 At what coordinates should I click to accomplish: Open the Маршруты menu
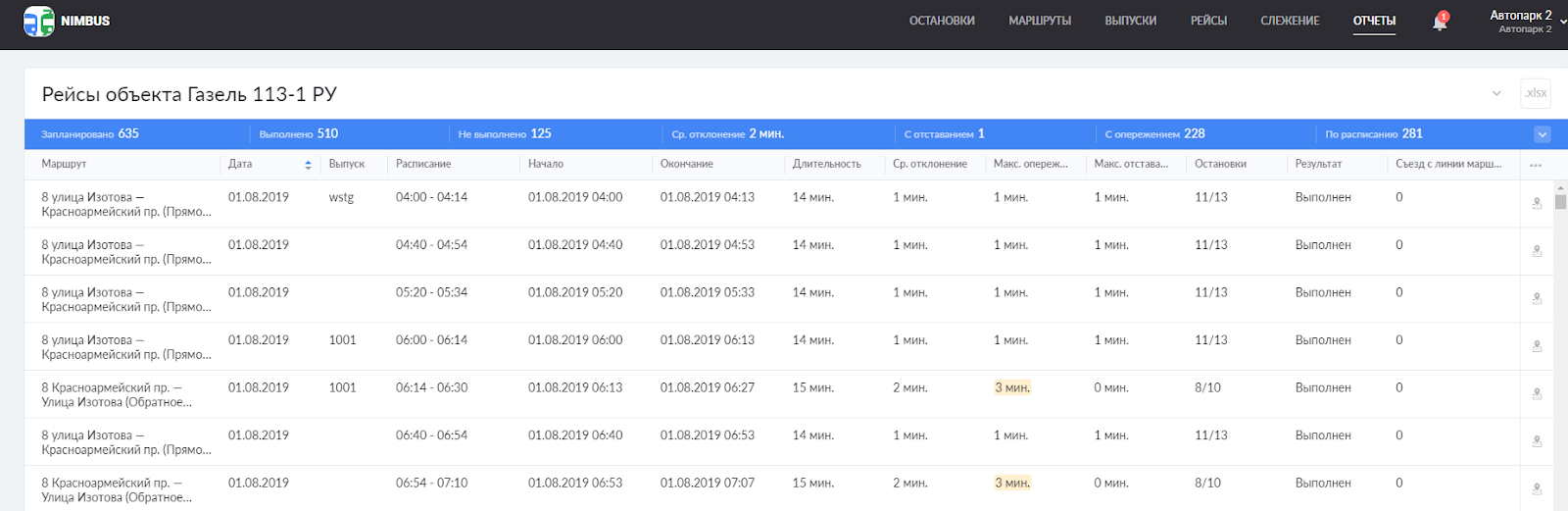coord(1040,21)
